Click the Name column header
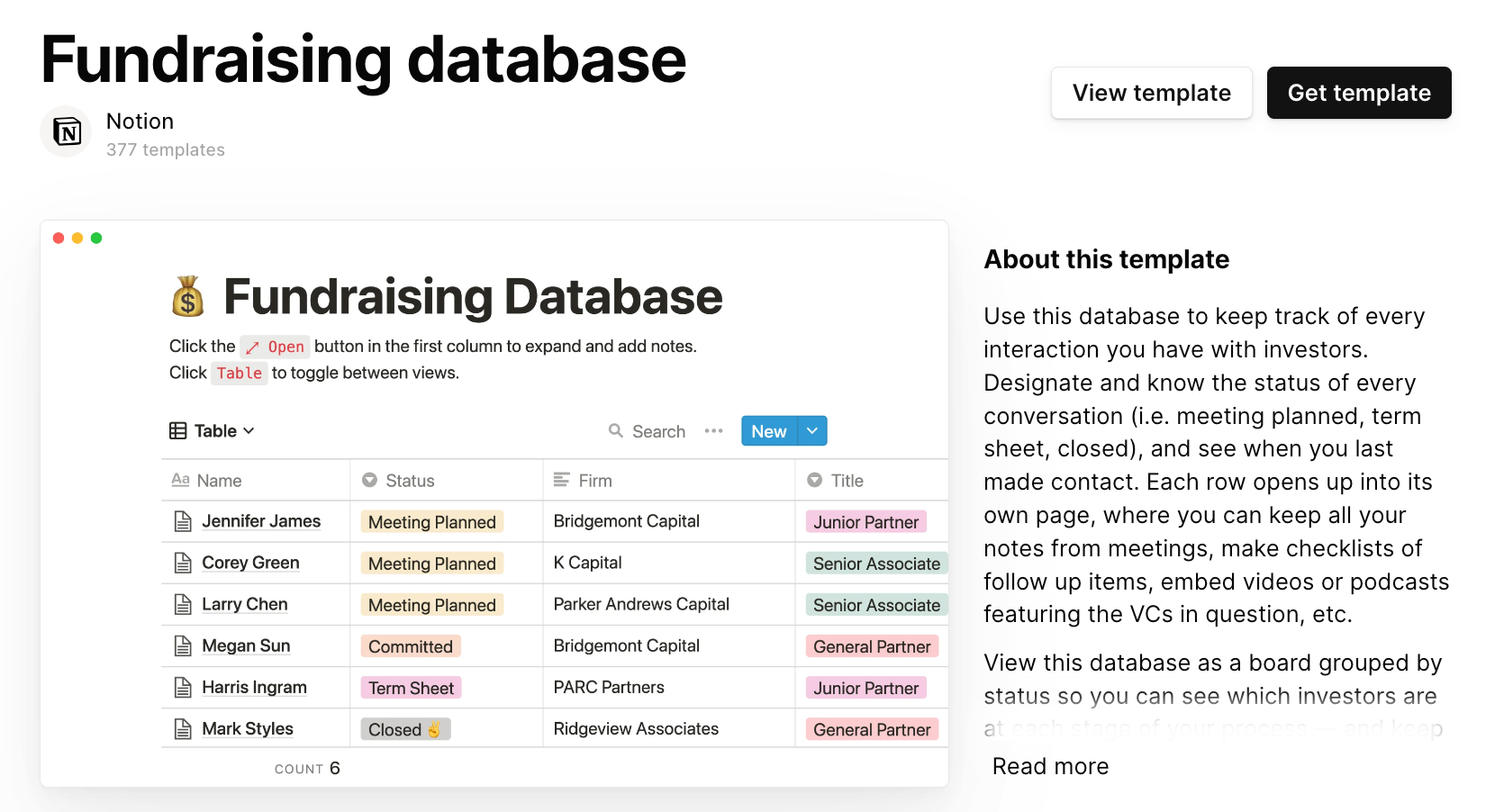 click(x=219, y=481)
